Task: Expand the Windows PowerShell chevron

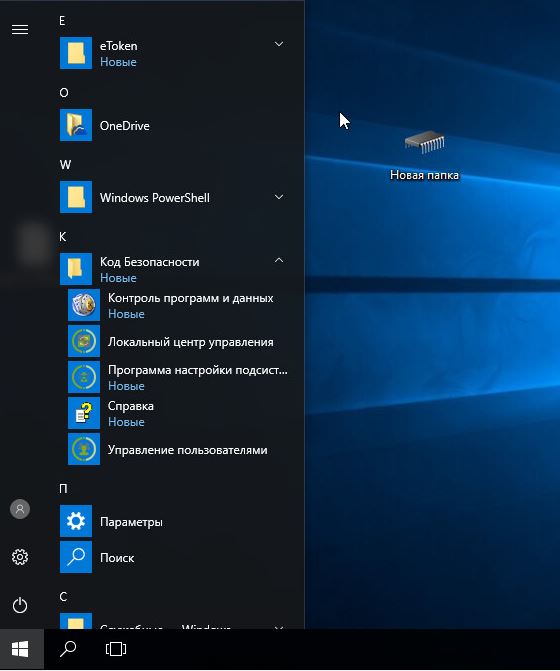Action: point(279,197)
